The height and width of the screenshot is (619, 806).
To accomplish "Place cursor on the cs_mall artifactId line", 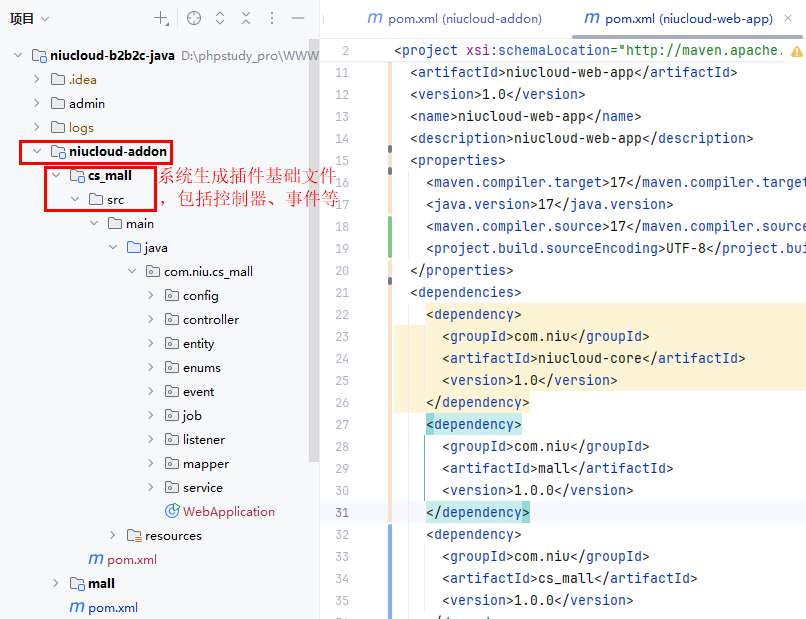I will tap(570, 578).
